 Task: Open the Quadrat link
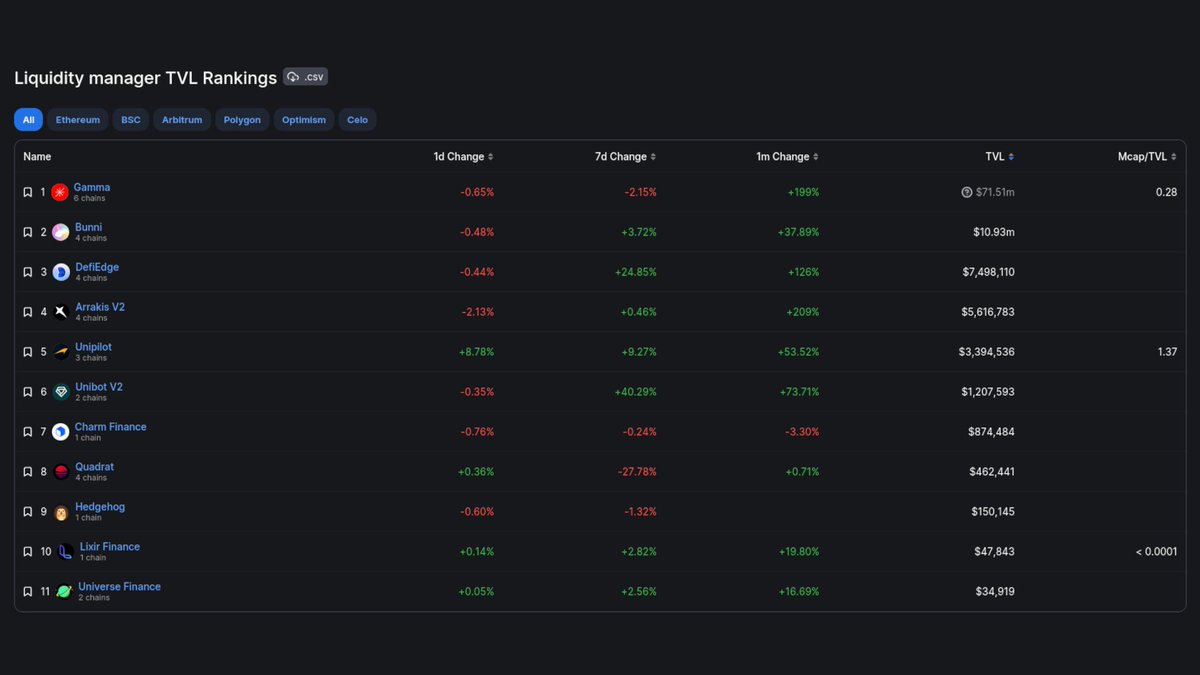pos(95,467)
